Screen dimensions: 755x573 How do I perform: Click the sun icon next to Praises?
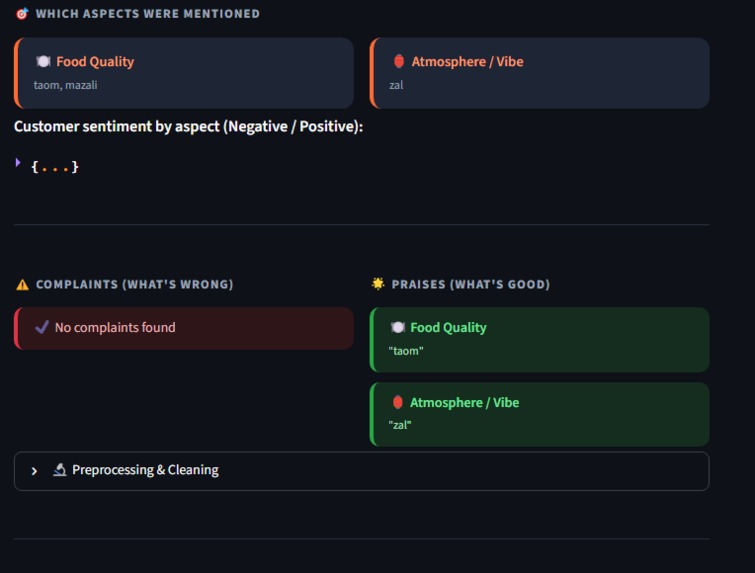tap(378, 284)
